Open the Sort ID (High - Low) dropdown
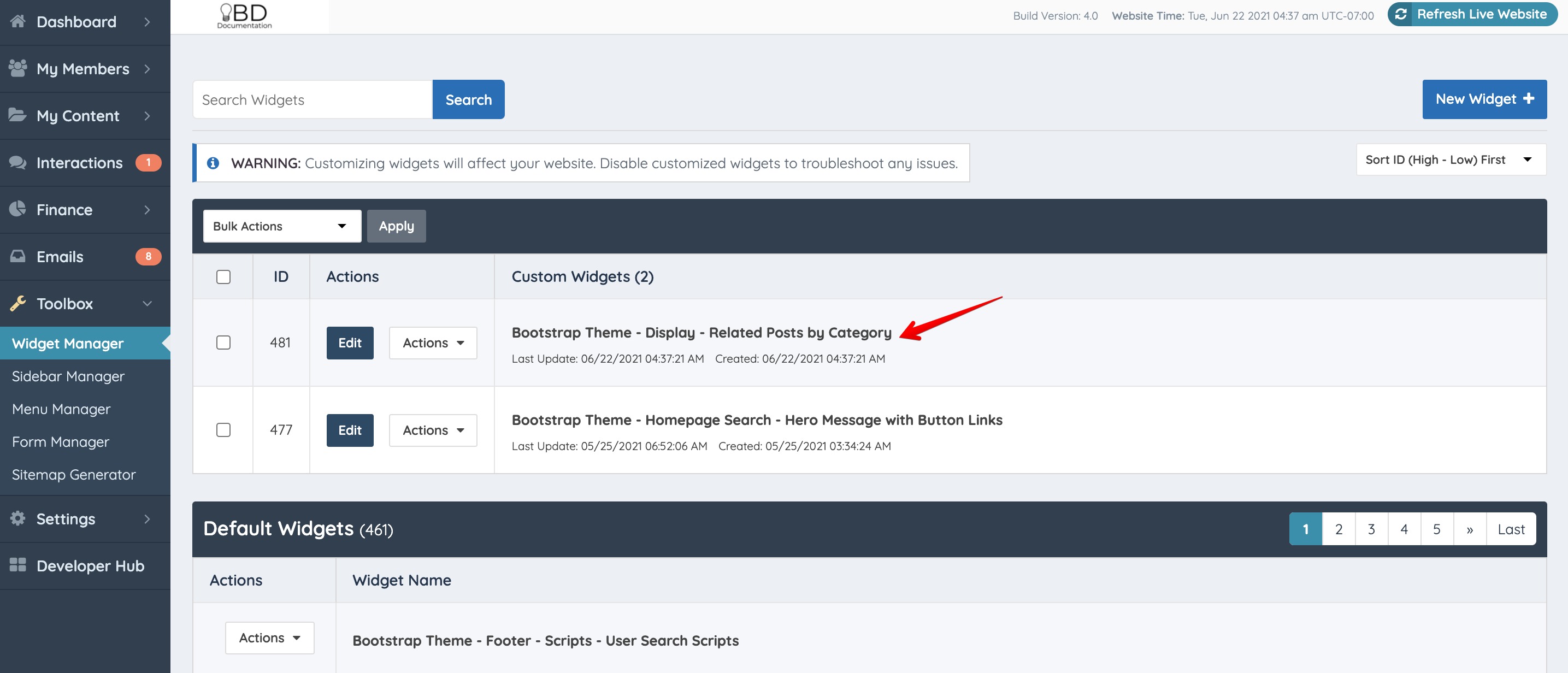Screen dimensions: 1568x673 (1450, 160)
